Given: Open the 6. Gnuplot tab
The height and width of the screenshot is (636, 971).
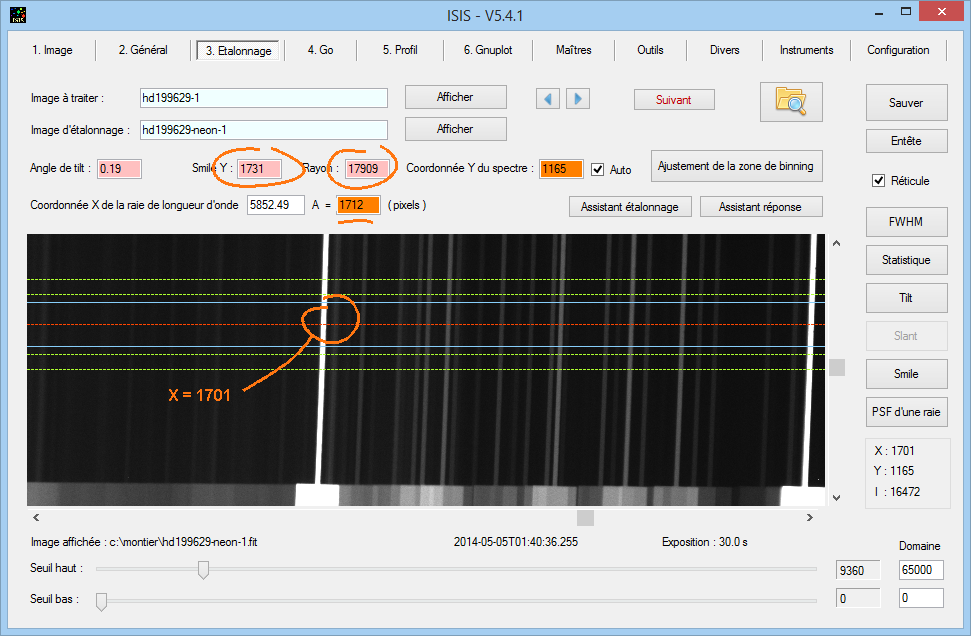Looking at the screenshot, I should pyautogui.click(x=488, y=50).
